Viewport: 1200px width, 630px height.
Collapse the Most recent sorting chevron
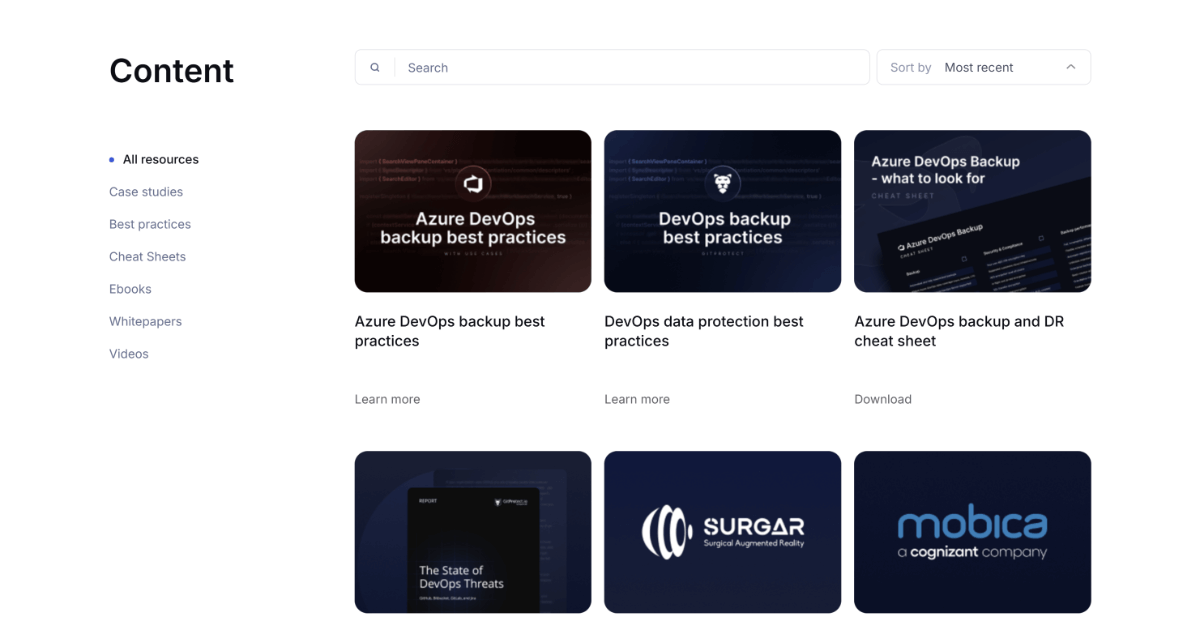pyautogui.click(x=1069, y=67)
